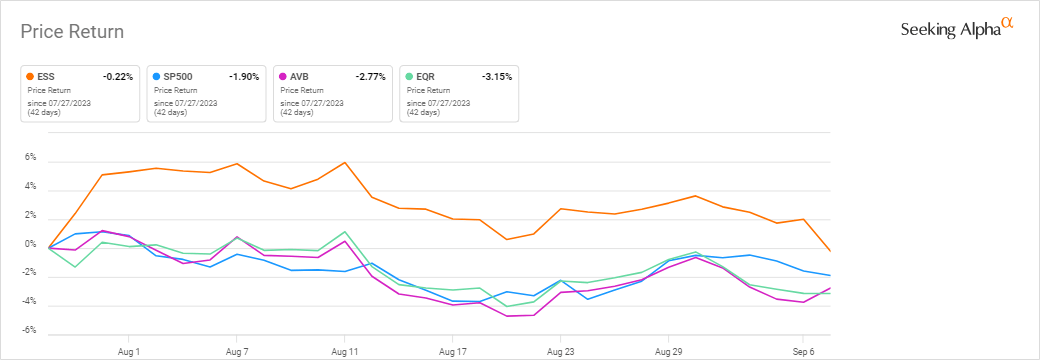This screenshot has width=1040, height=360.
Task: Click the 0% y-axis label
Action: coord(32,245)
